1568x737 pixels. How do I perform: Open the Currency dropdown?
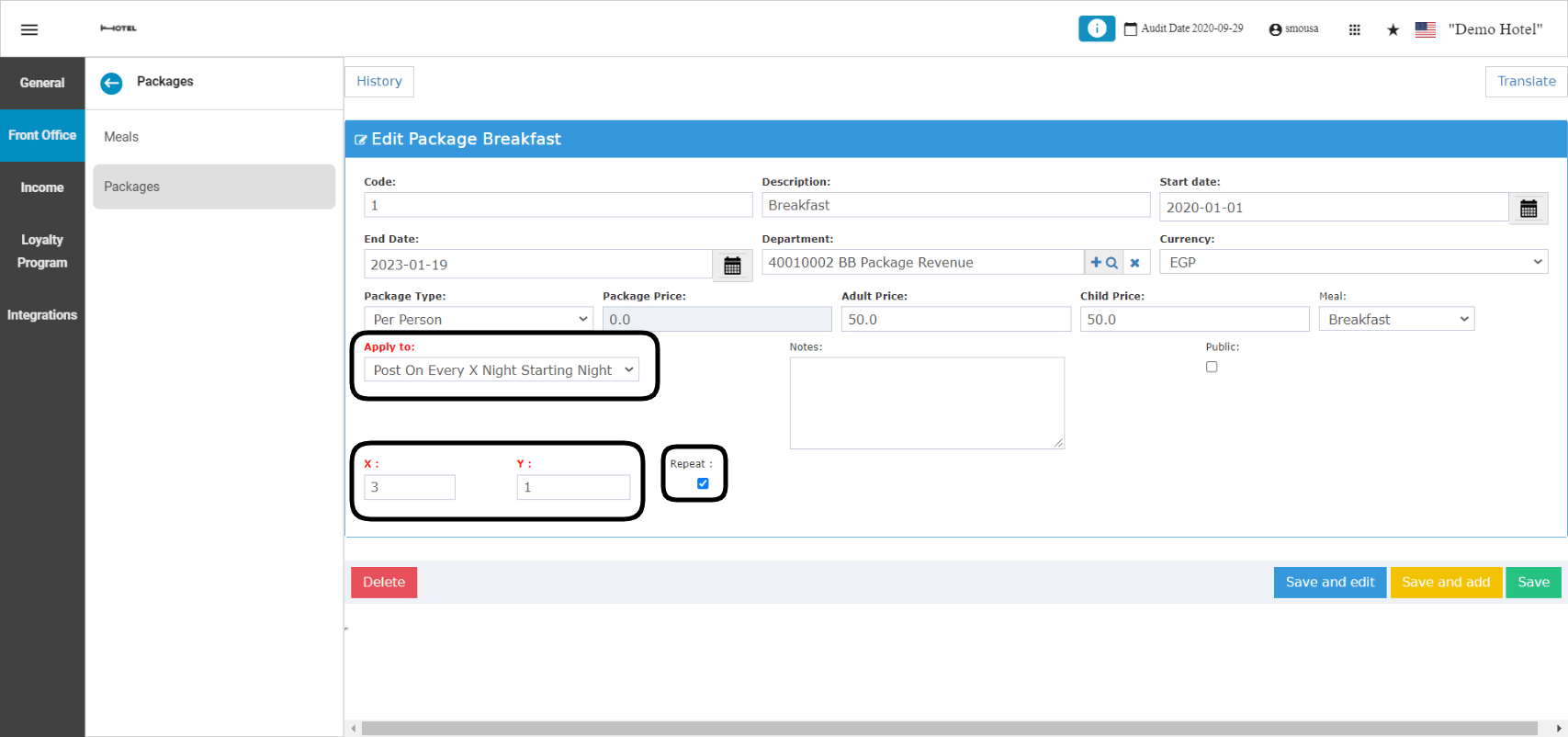tap(1354, 262)
